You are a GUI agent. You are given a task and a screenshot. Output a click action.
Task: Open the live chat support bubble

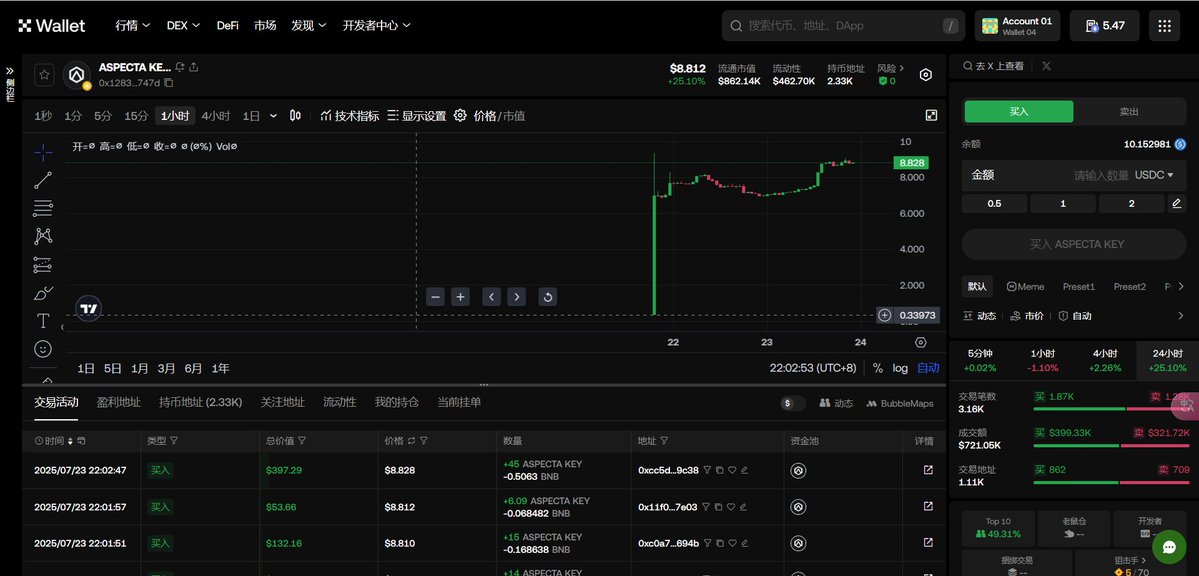click(x=1168, y=547)
